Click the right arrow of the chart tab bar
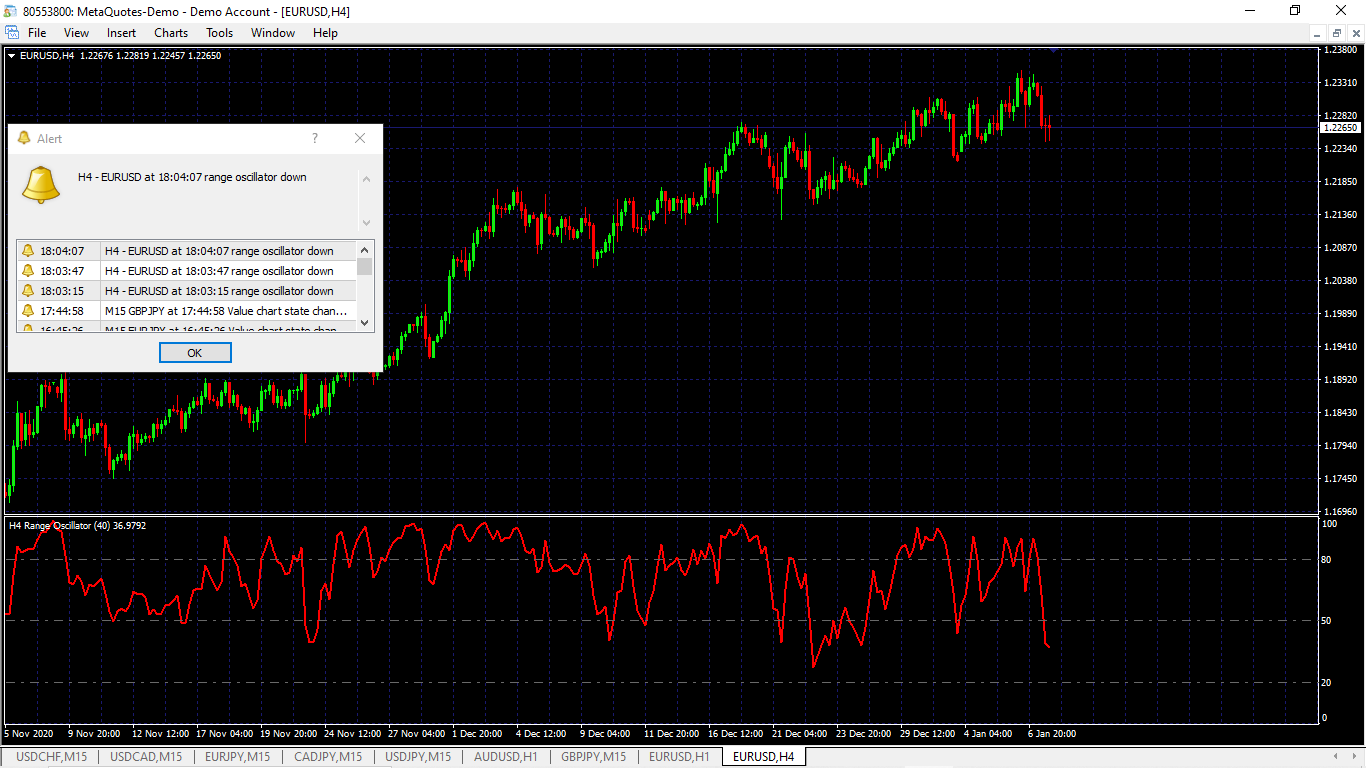The image size is (1366, 768). point(1353,757)
